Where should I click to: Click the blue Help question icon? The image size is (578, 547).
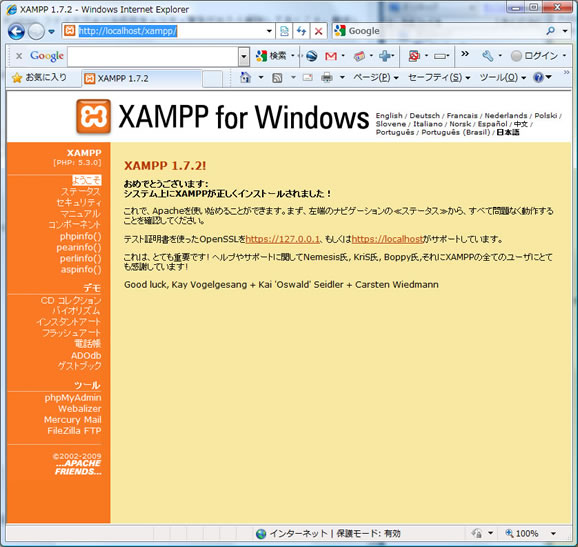point(539,77)
